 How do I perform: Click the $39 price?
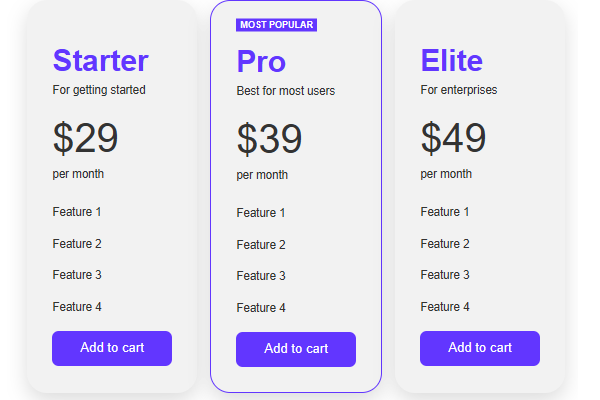(x=269, y=139)
